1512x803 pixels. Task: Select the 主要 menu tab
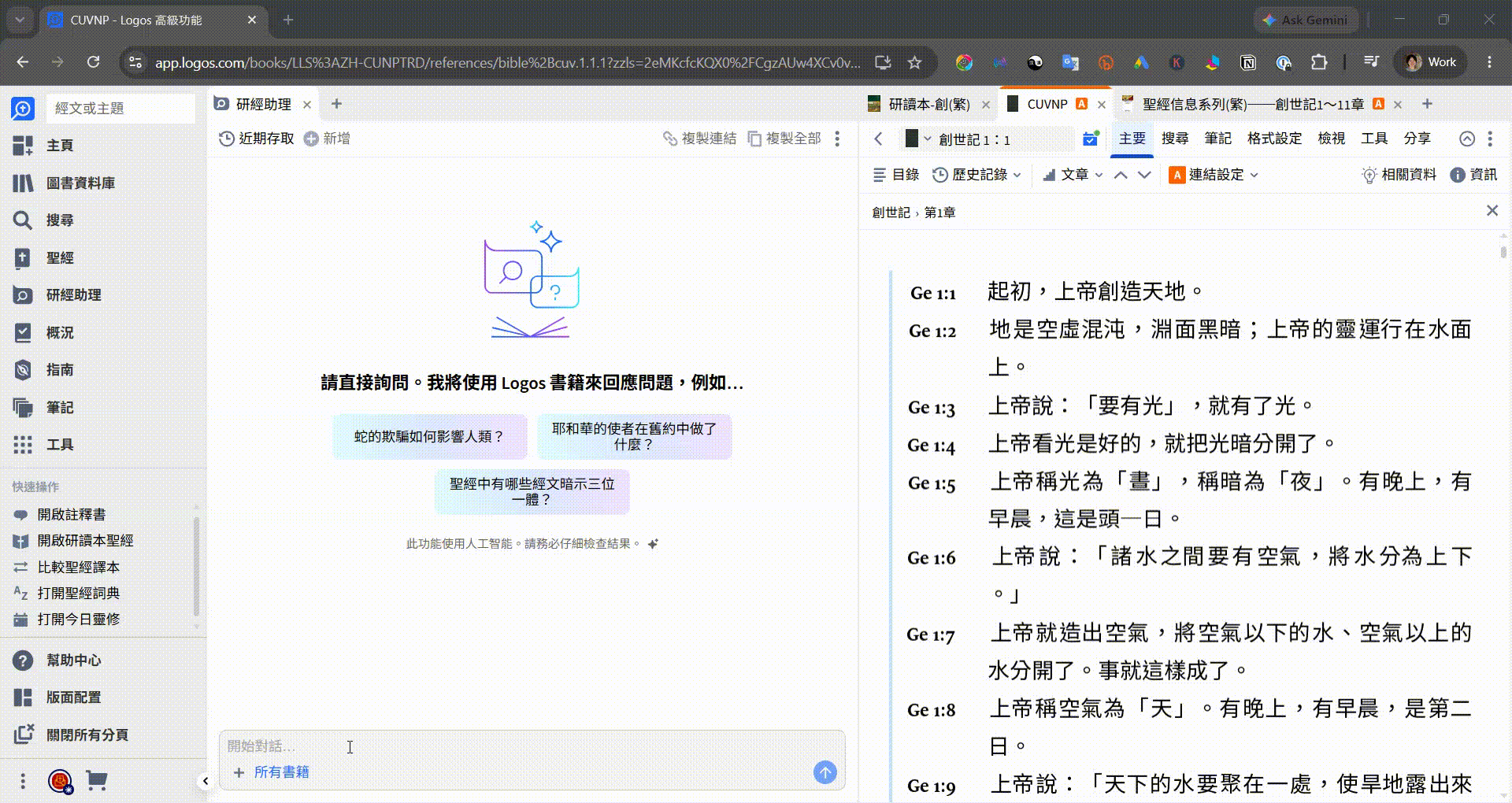1132,139
